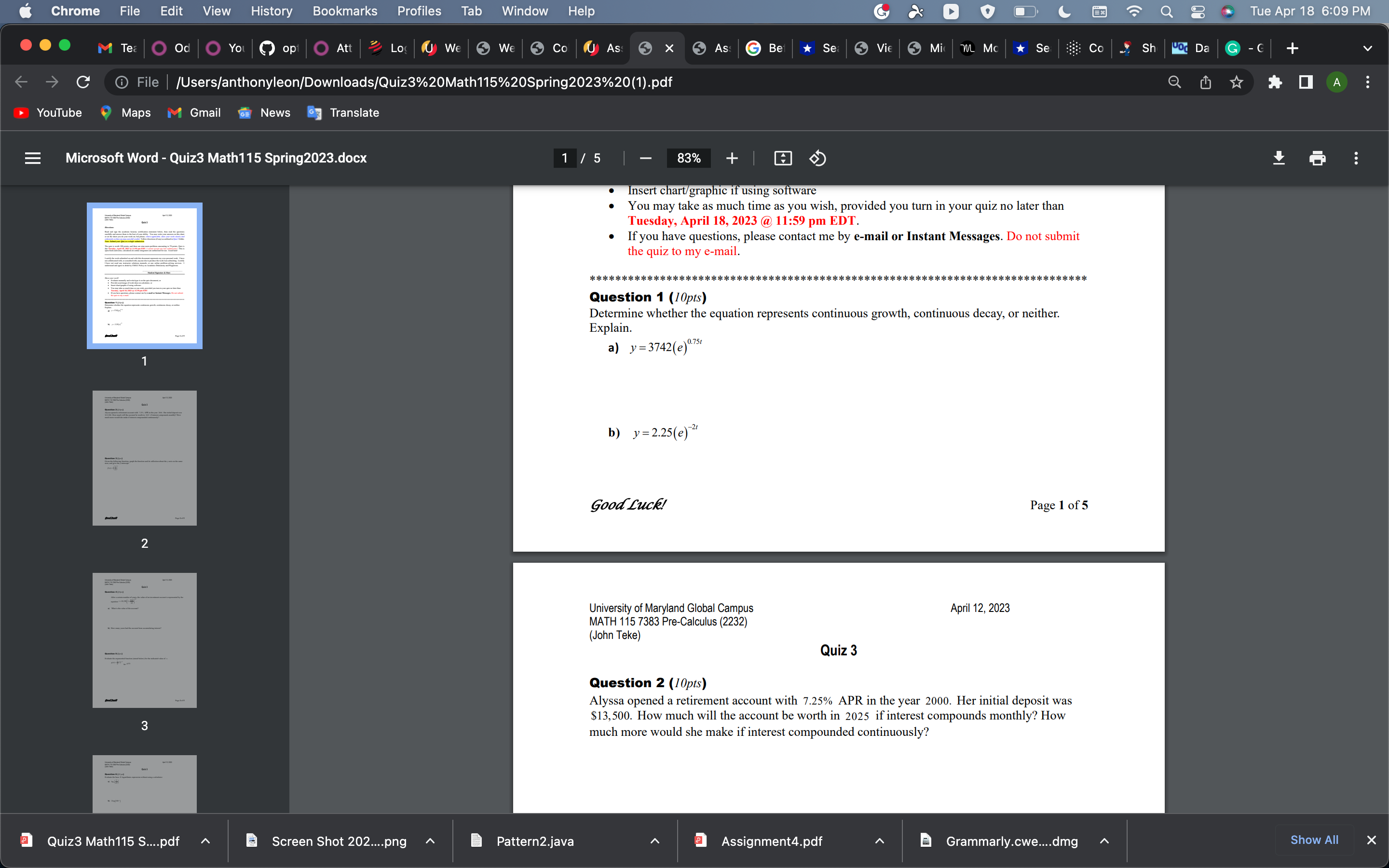Print the quiz PDF

click(1317, 158)
